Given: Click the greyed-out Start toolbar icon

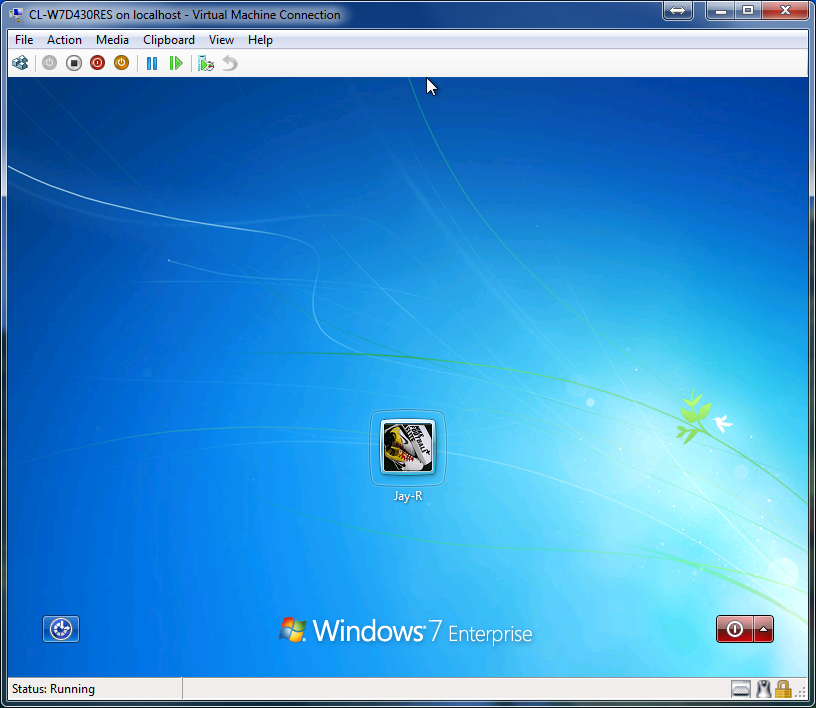Looking at the screenshot, I should 50,63.
